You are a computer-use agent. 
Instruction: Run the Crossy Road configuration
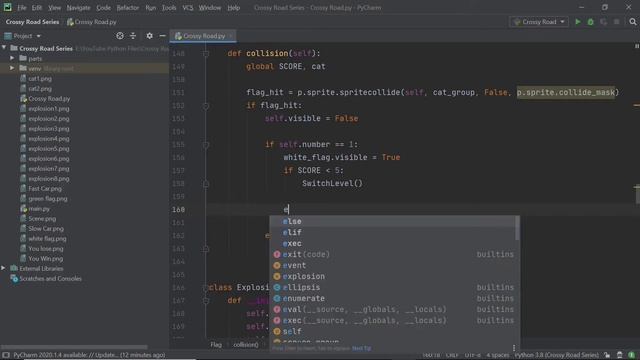tap(578, 22)
